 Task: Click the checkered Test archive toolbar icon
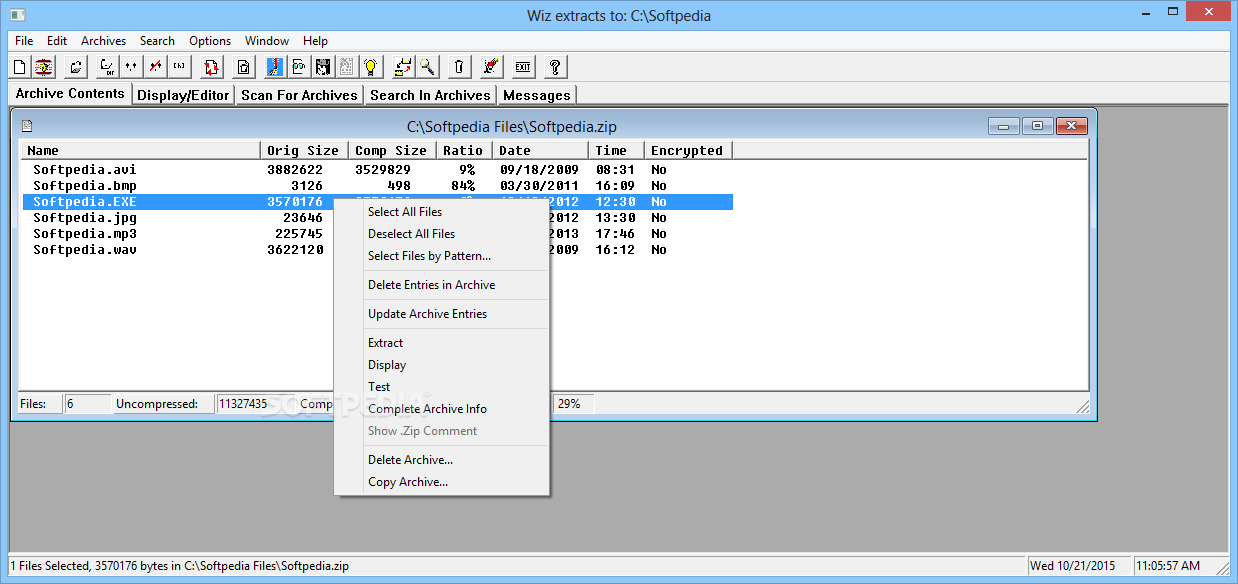(322, 67)
